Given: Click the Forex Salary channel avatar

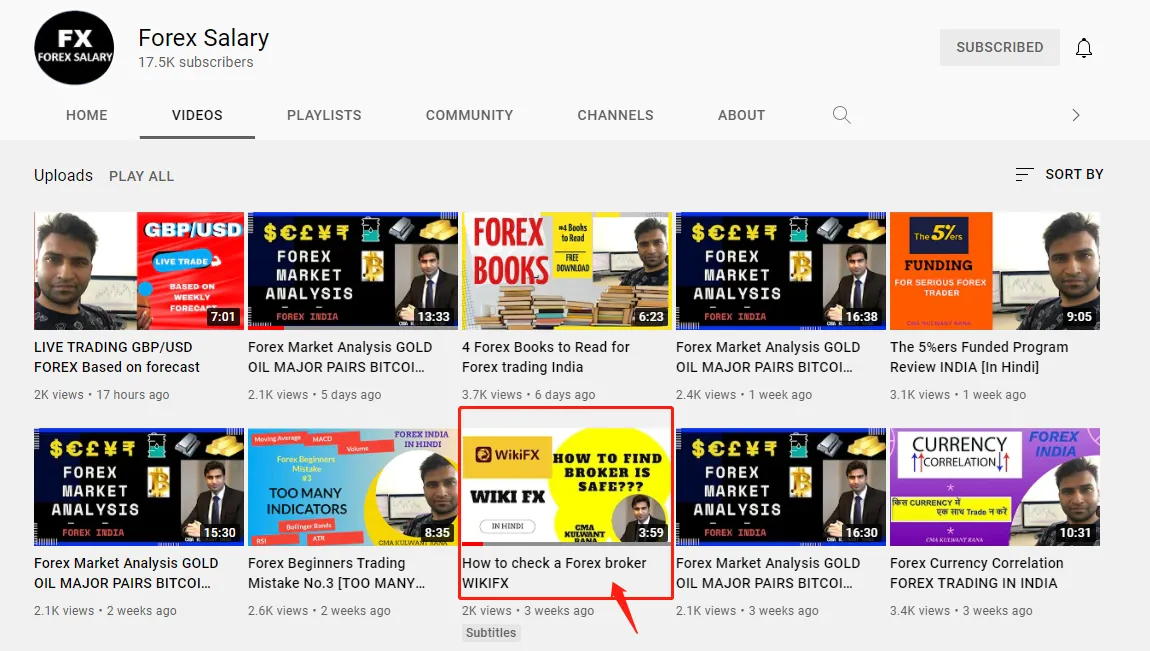Looking at the screenshot, I should click(74, 48).
